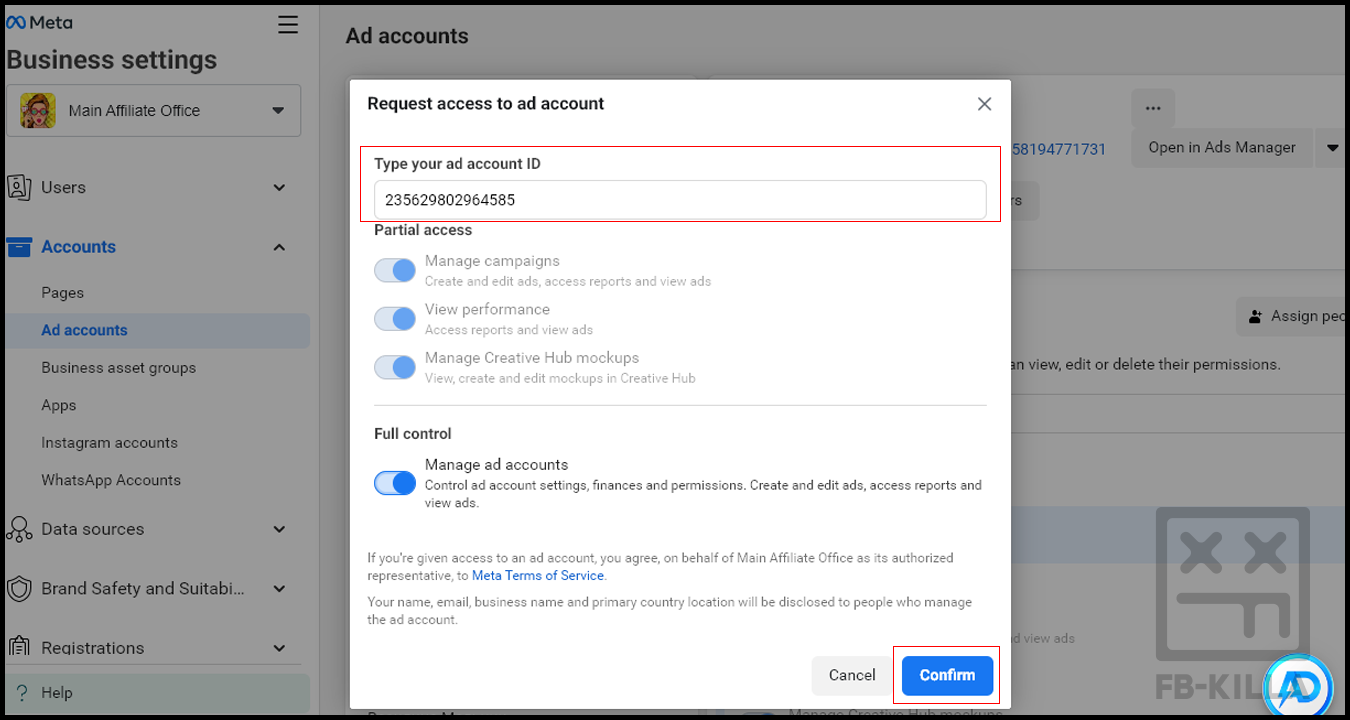The height and width of the screenshot is (720, 1350).
Task: Close the Request access dialog with X
Action: 984,104
